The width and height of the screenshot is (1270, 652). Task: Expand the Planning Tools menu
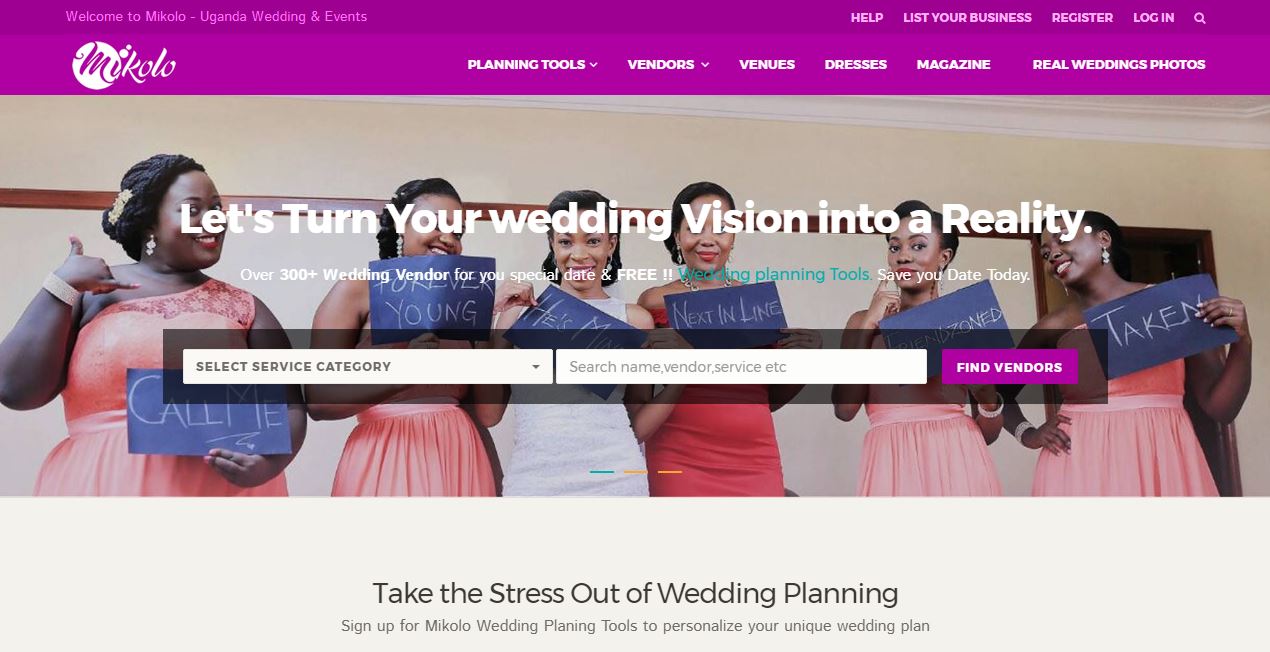pyautogui.click(x=532, y=65)
